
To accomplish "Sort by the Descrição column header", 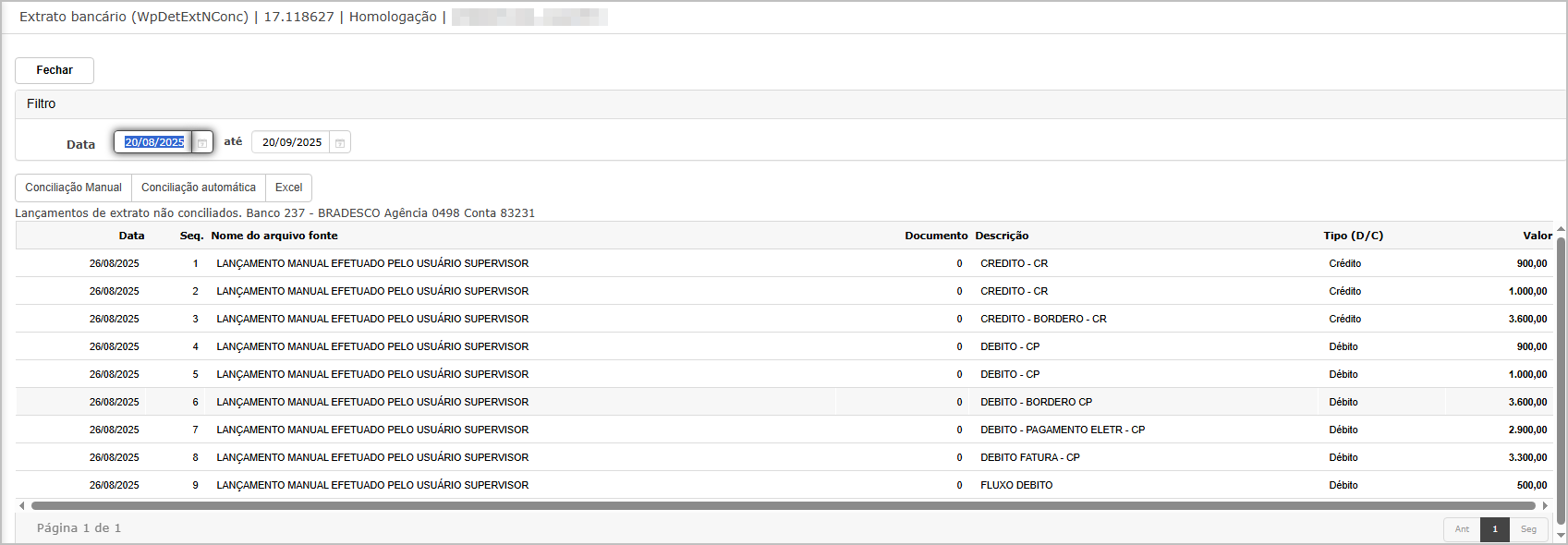I will point(1002,236).
